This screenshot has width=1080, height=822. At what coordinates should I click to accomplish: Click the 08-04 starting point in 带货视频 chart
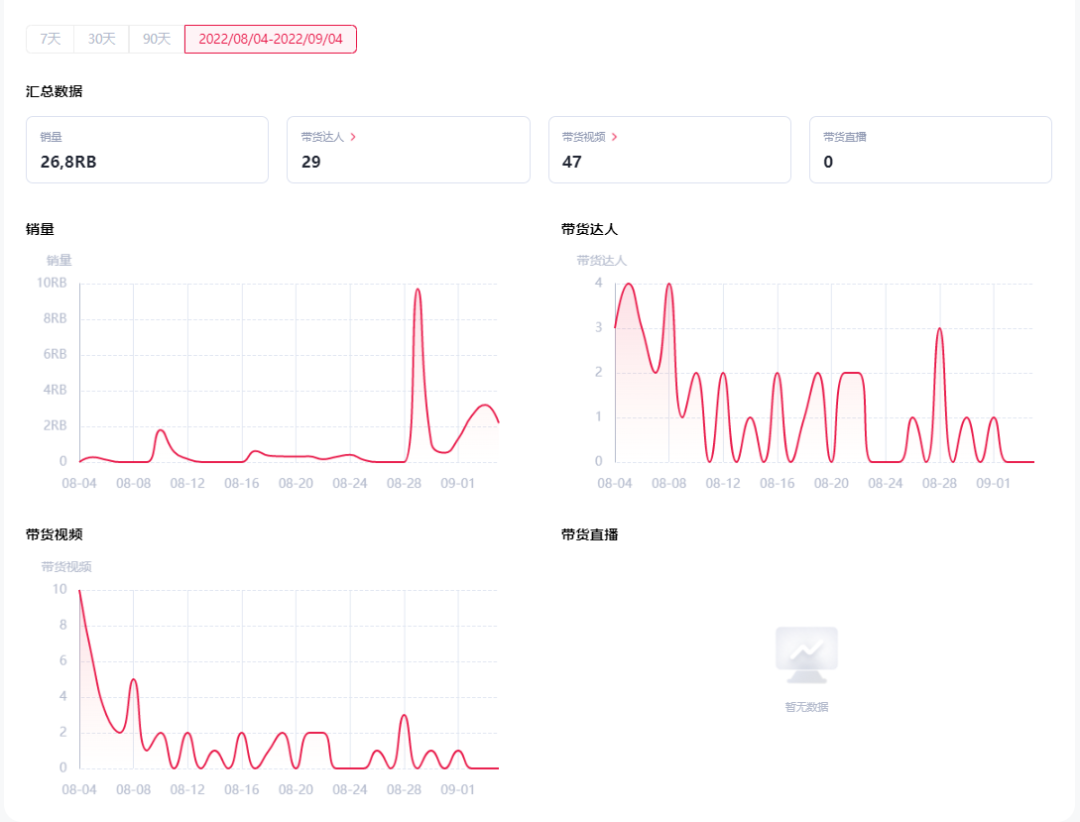[80, 590]
